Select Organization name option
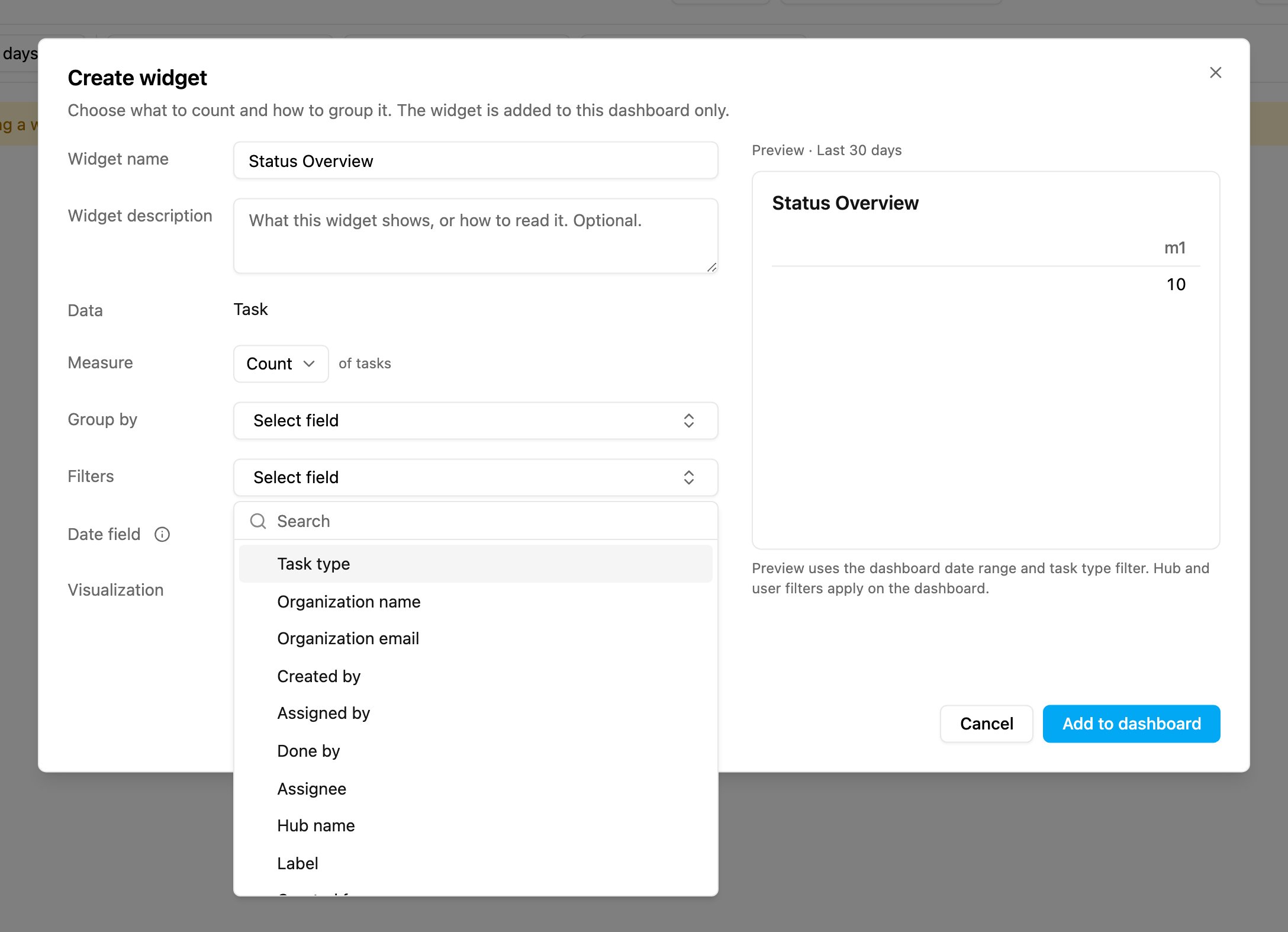 click(475, 602)
